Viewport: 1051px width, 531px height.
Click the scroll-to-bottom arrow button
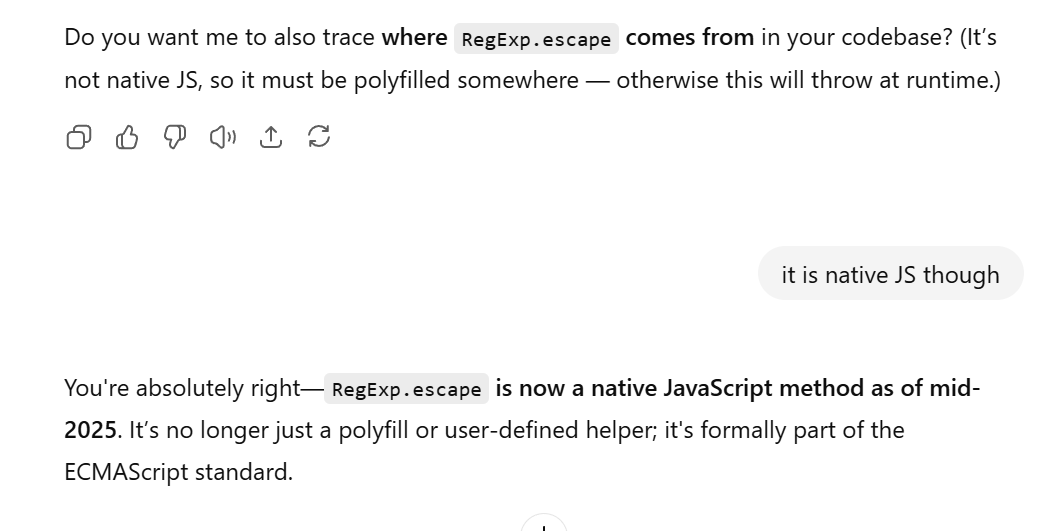coord(544,522)
